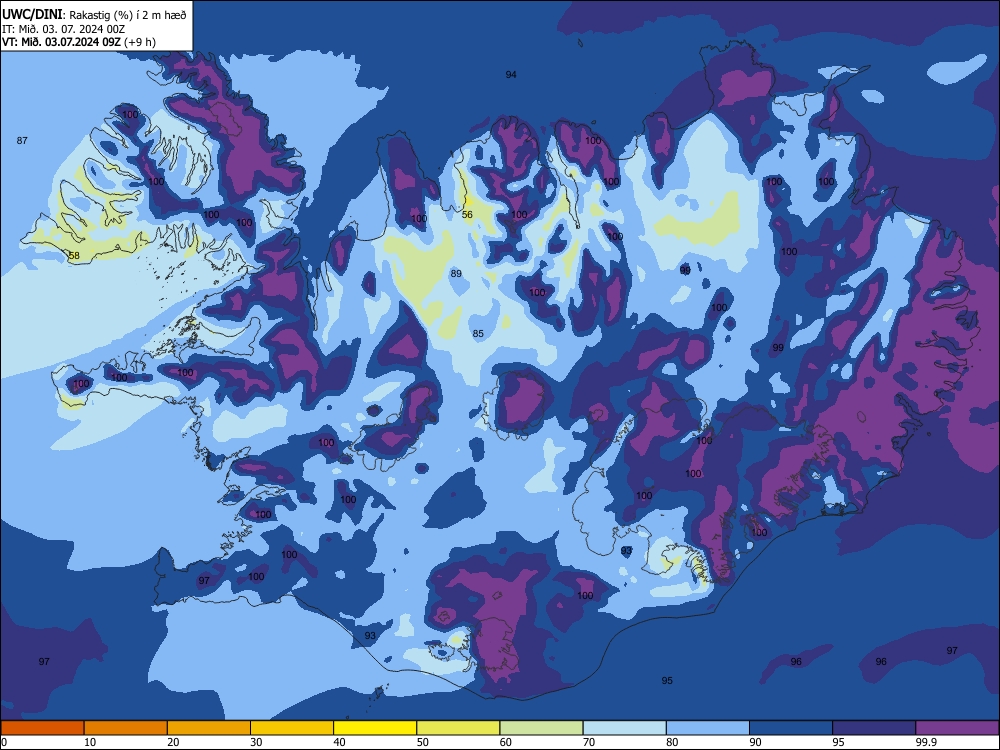Click the 10–20 orange legend swatch
This screenshot has height=750, width=1000.
[126, 728]
